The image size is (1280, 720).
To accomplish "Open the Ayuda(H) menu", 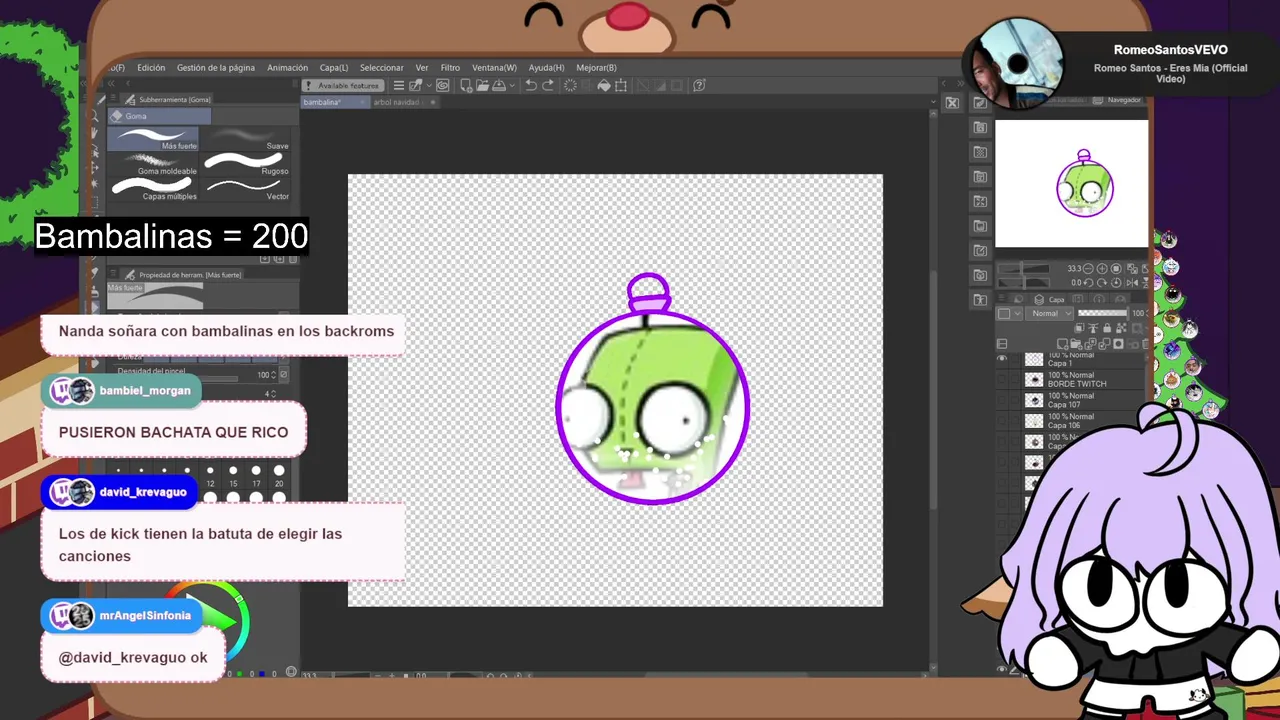I will [x=546, y=68].
